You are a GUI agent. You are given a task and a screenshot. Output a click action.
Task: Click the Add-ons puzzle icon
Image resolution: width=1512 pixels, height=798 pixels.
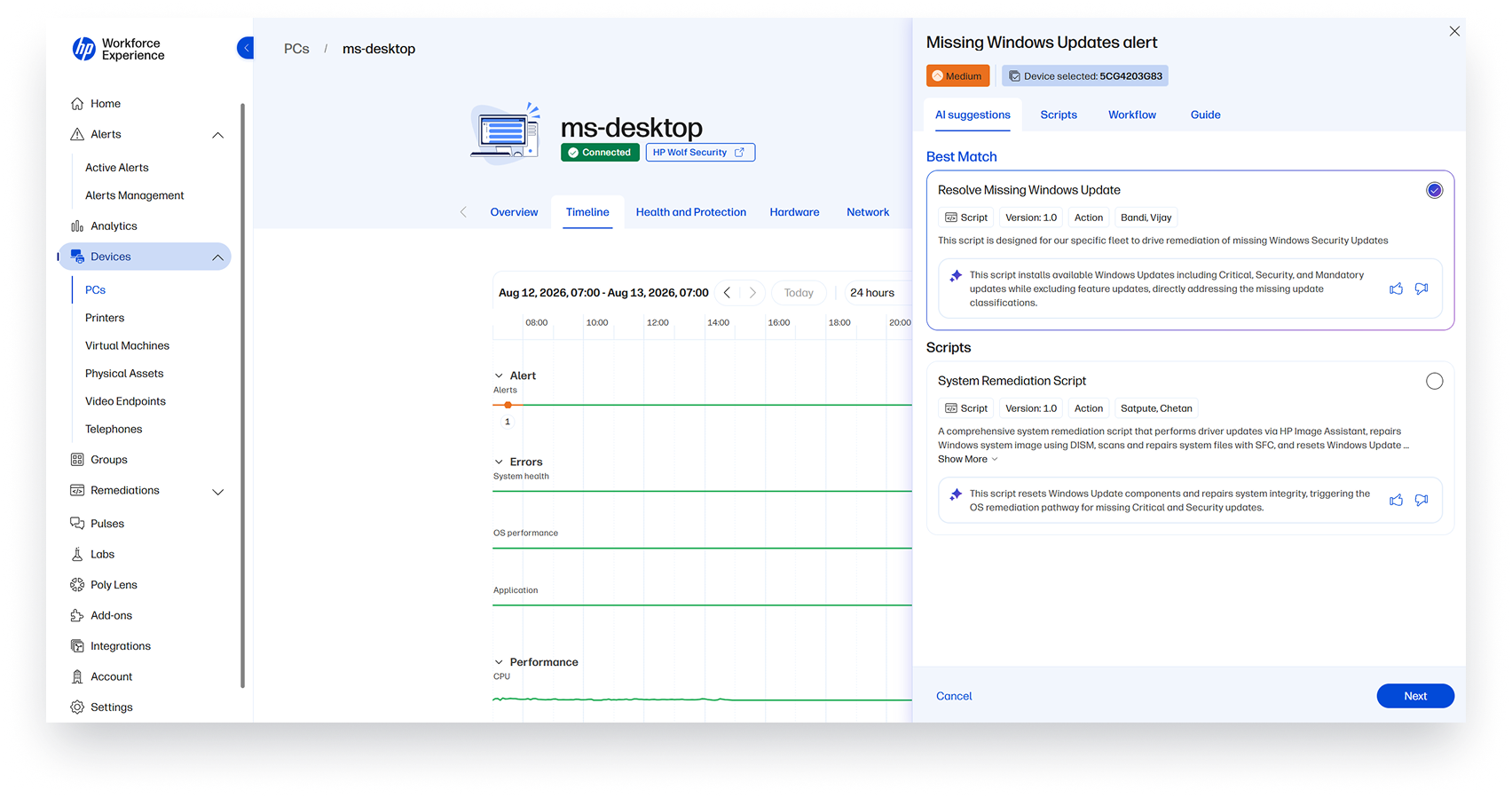pyautogui.click(x=77, y=616)
